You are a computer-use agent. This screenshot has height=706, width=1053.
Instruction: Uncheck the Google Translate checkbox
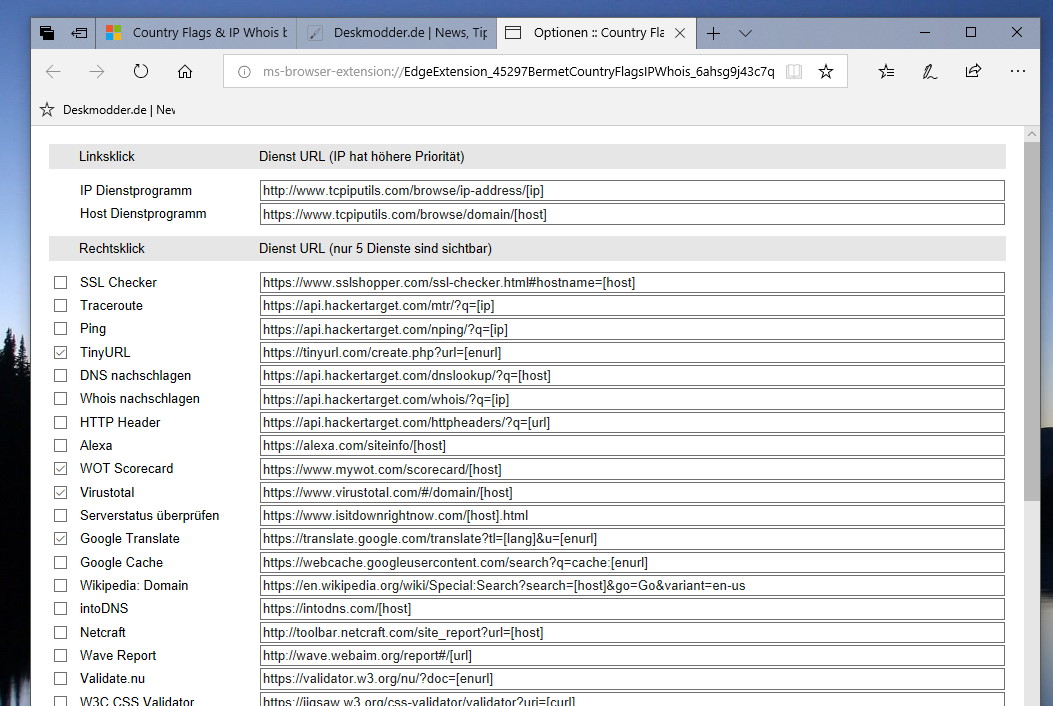coord(60,539)
